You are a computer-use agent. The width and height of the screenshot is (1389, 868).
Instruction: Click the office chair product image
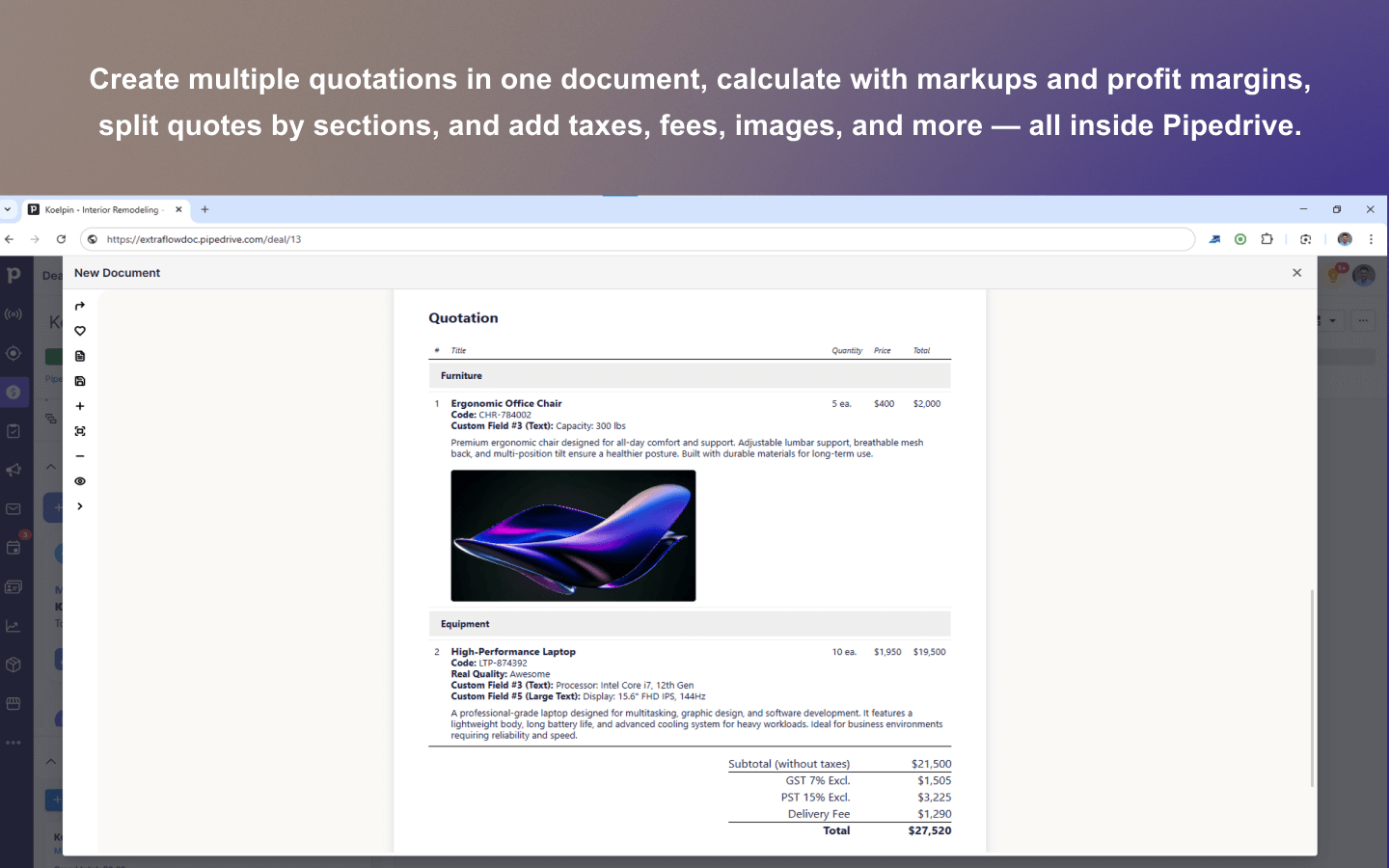tap(572, 535)
